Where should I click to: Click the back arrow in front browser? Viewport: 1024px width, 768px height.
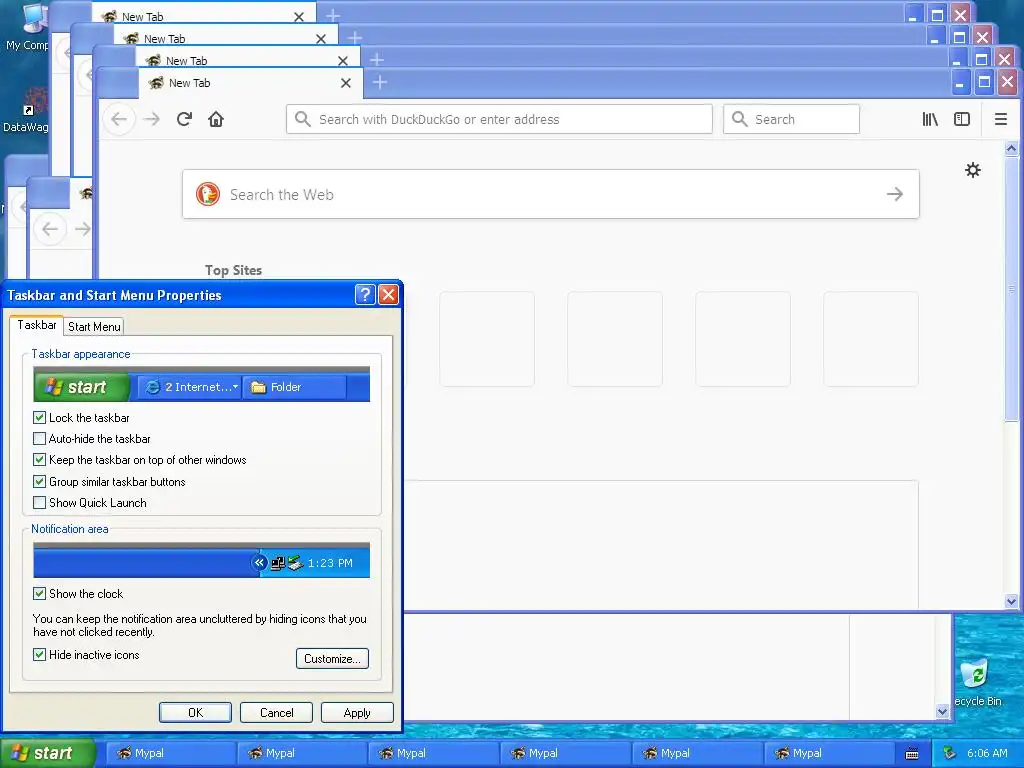tap(119, 119)
